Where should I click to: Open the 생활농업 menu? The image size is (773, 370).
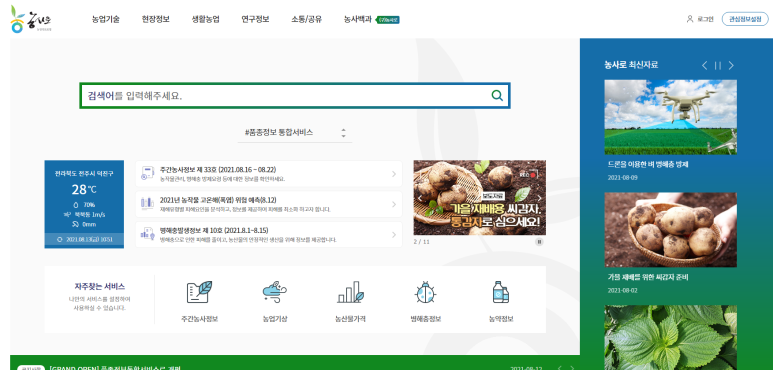[206, 20]
